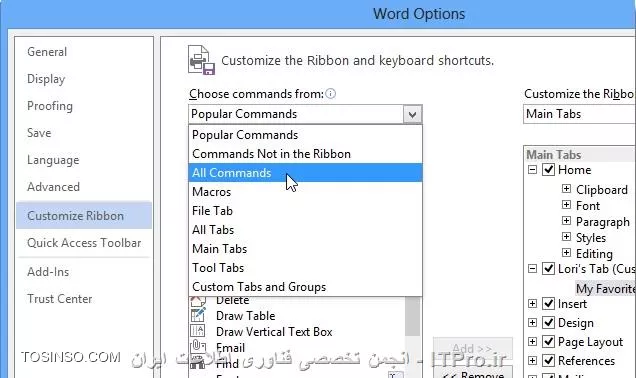This screenshot has height=378, width=636.
Task: Open Quick Access Toolbar options
Action: tap(84, 243)
